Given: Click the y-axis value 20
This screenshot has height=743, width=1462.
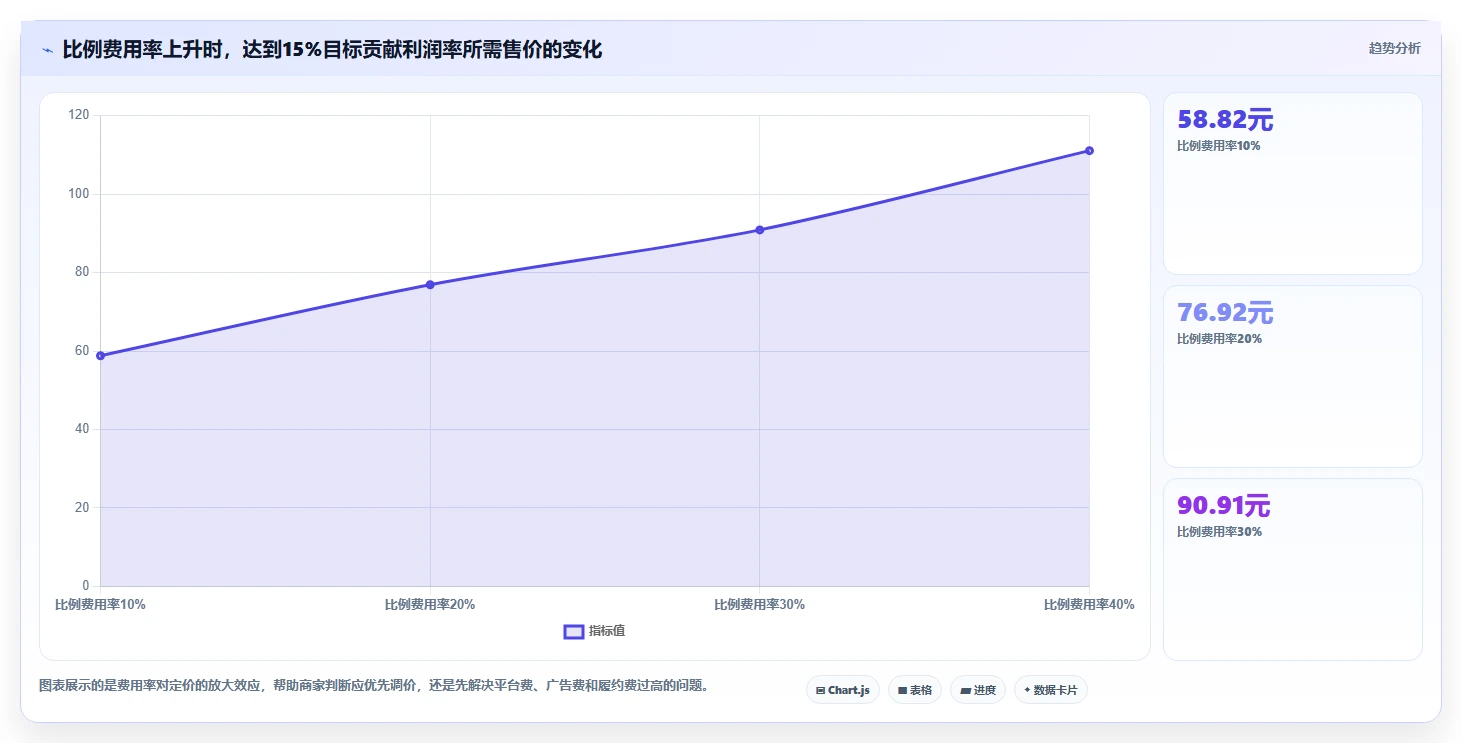Looking at the screenshot, I should click(82, 508).
